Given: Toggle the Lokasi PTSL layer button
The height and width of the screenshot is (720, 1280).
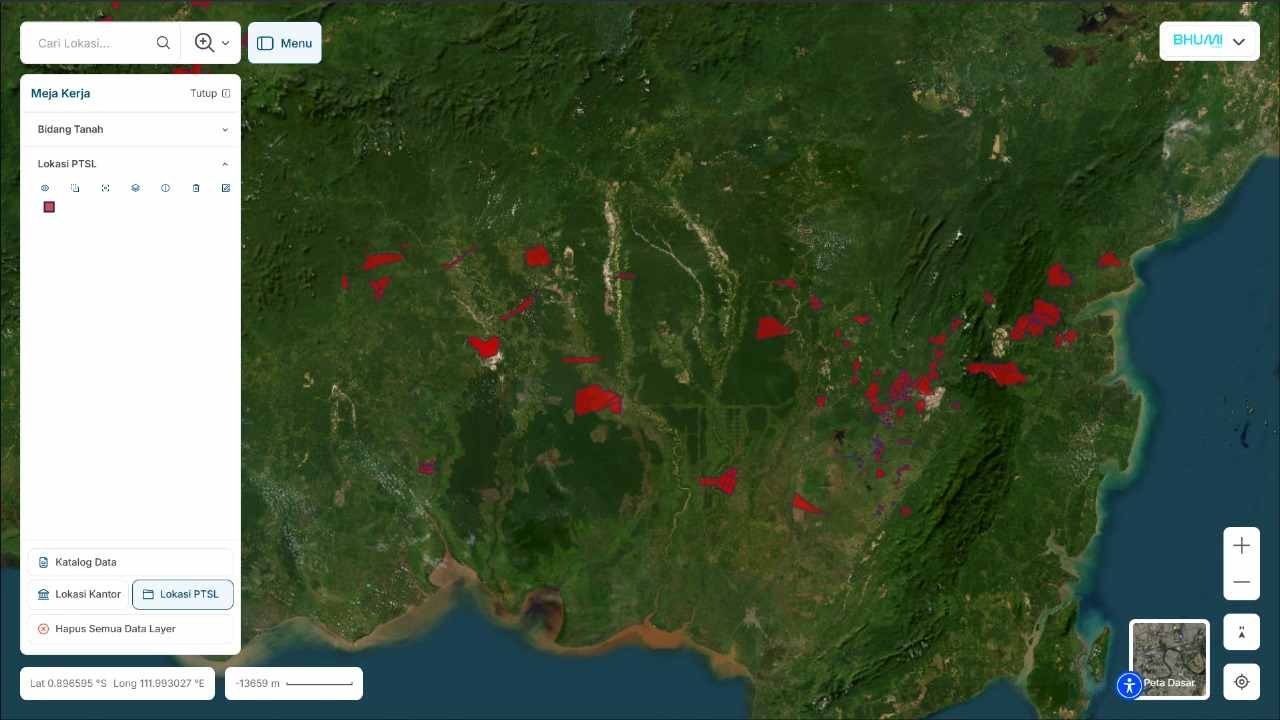Looking at the screenshot, I should [x=183, y=594].
